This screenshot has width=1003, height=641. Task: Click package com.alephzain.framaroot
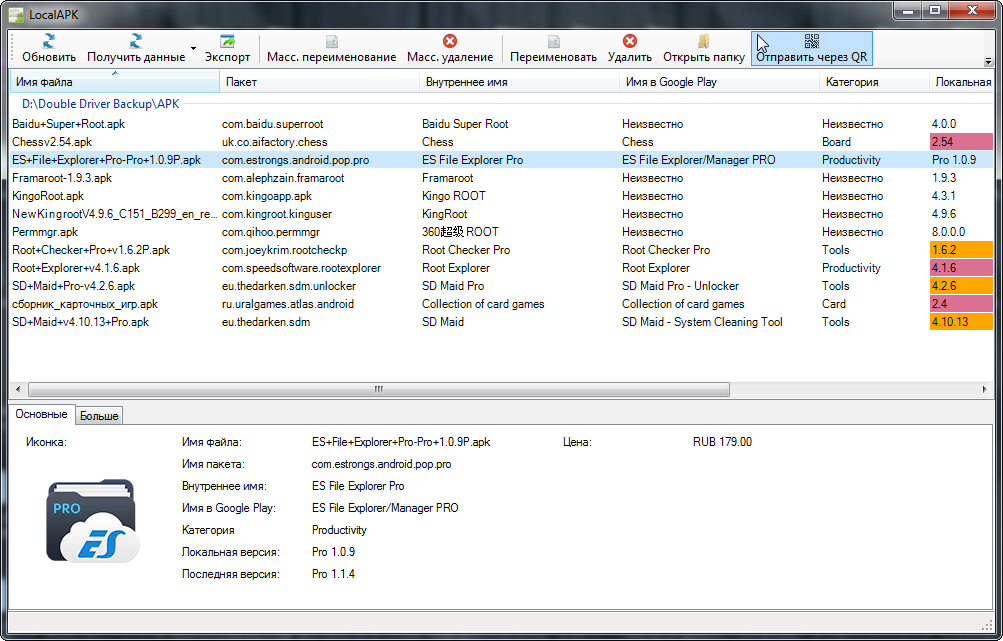click(x=283, y=178)
